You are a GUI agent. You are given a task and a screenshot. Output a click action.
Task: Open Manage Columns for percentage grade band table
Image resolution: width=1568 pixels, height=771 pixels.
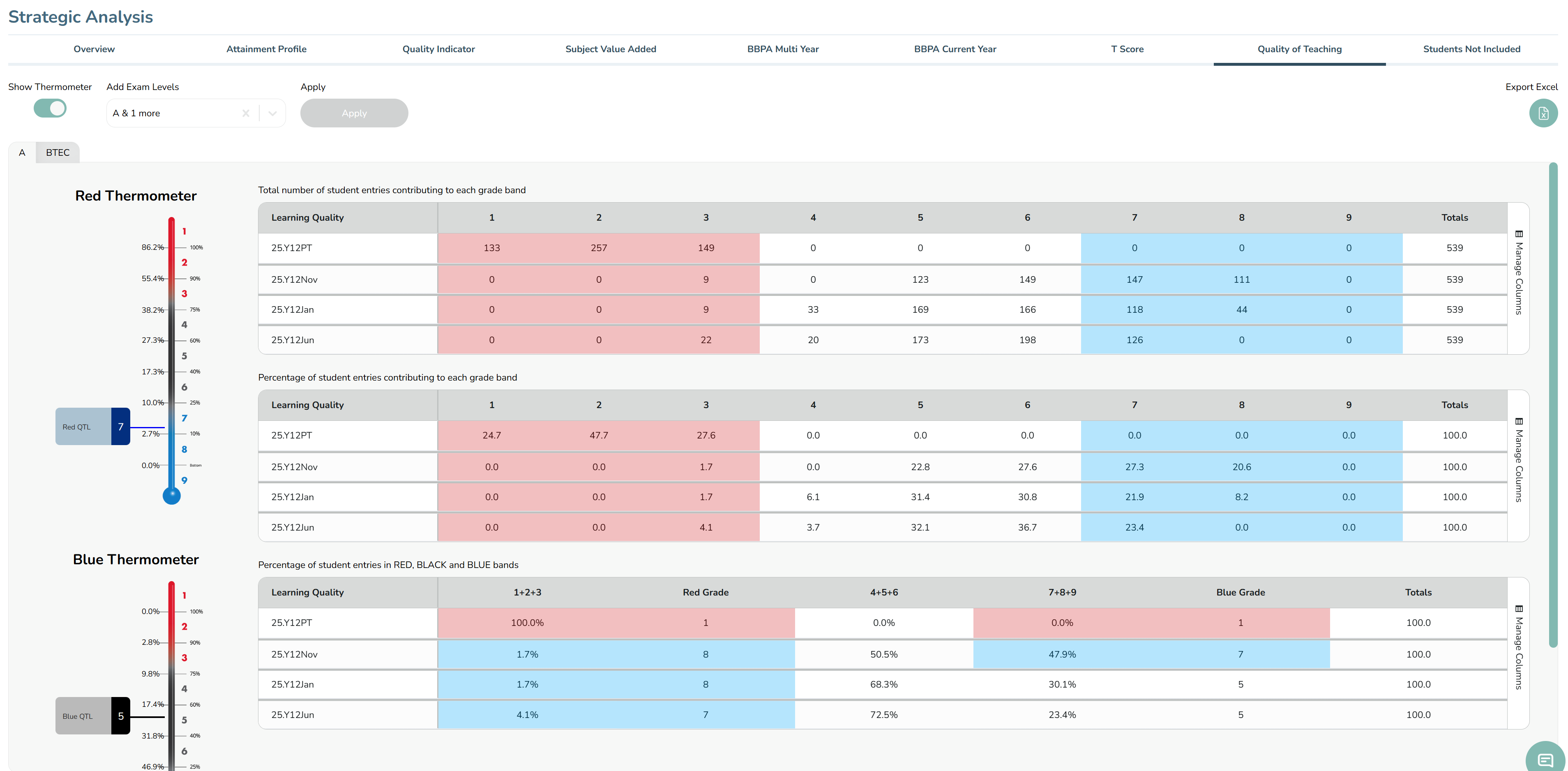tap(1519, 460)
